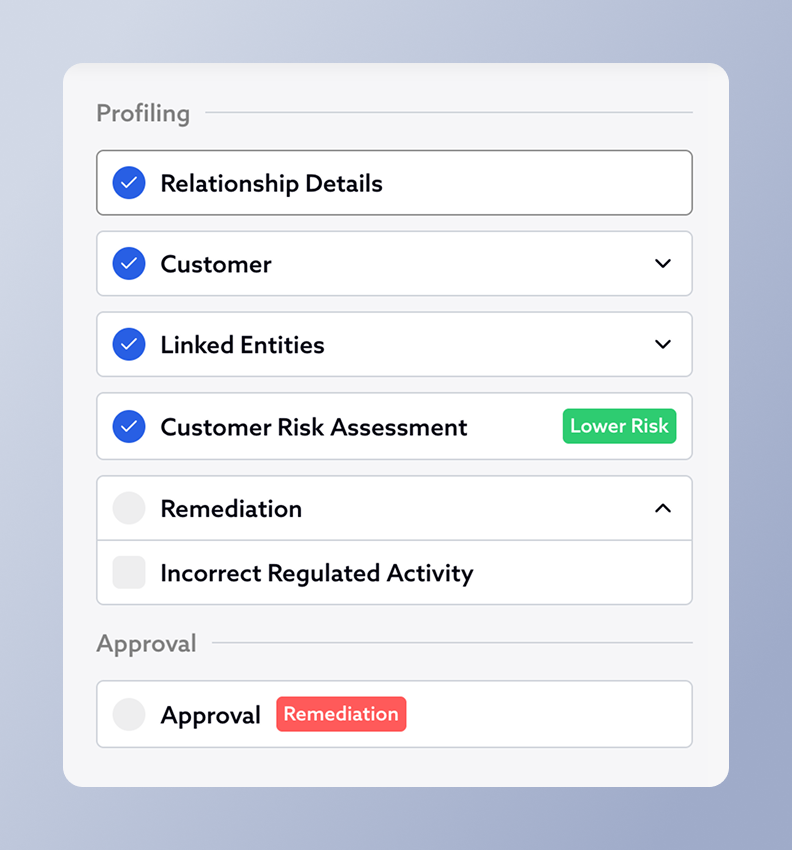The image size is (792, 850).
Task: Click the Customer row label
Action: [216, 264]
